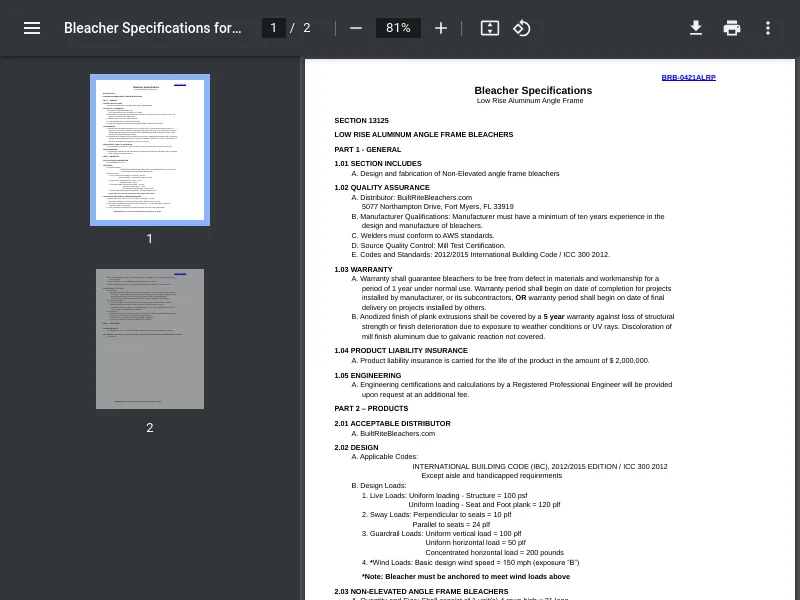Click 'C. Welders must conform to AWS standards' line
This screenshot has width=800, height=600.
click(x=423, y=236)
